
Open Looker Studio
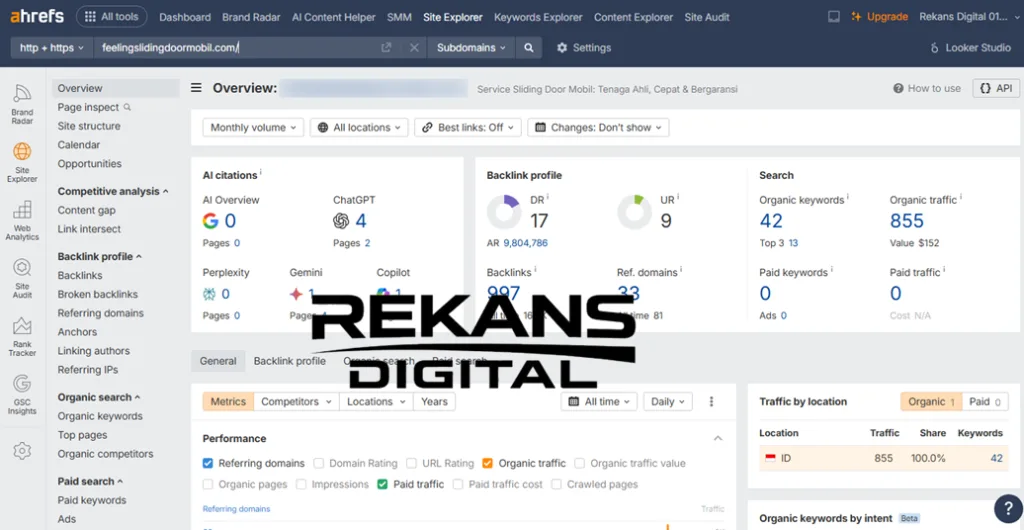coord(970,48)
